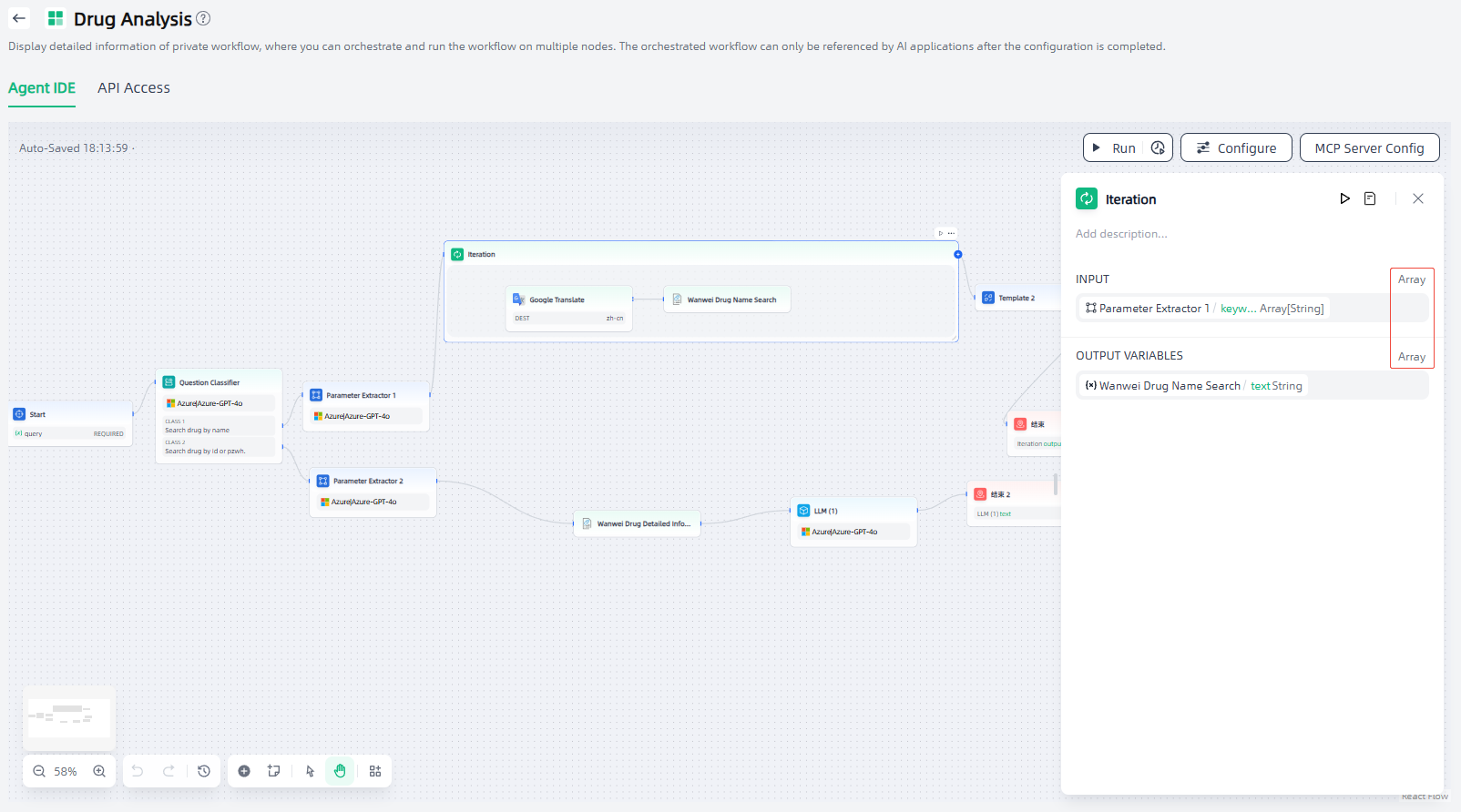
Task: Open Iteration node notes document icon
Action: coord(1370,198)
